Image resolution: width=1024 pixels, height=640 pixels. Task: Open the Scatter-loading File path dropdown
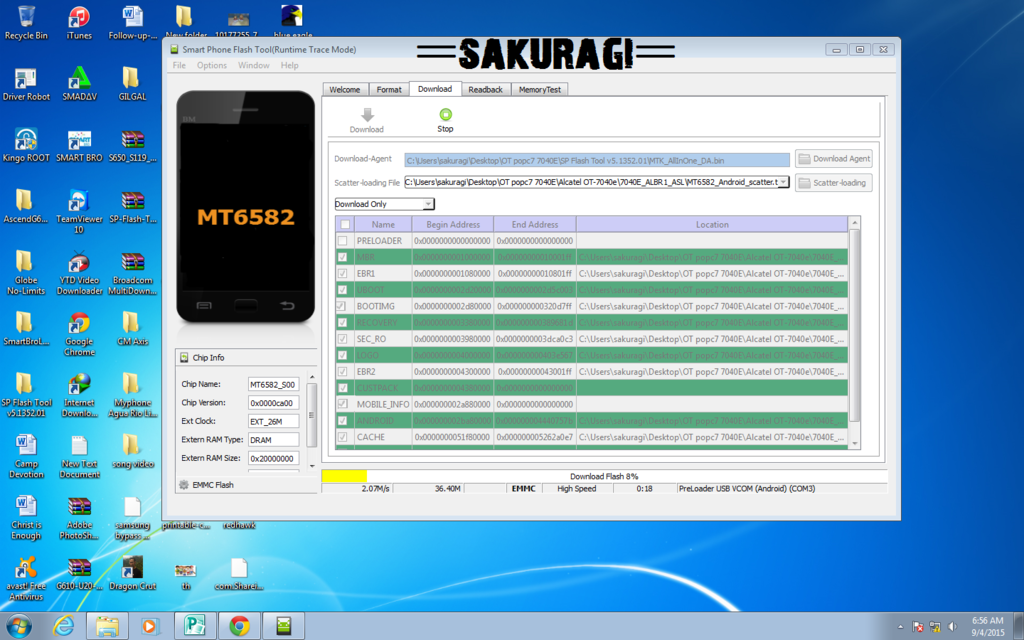(x=783, y=182)
